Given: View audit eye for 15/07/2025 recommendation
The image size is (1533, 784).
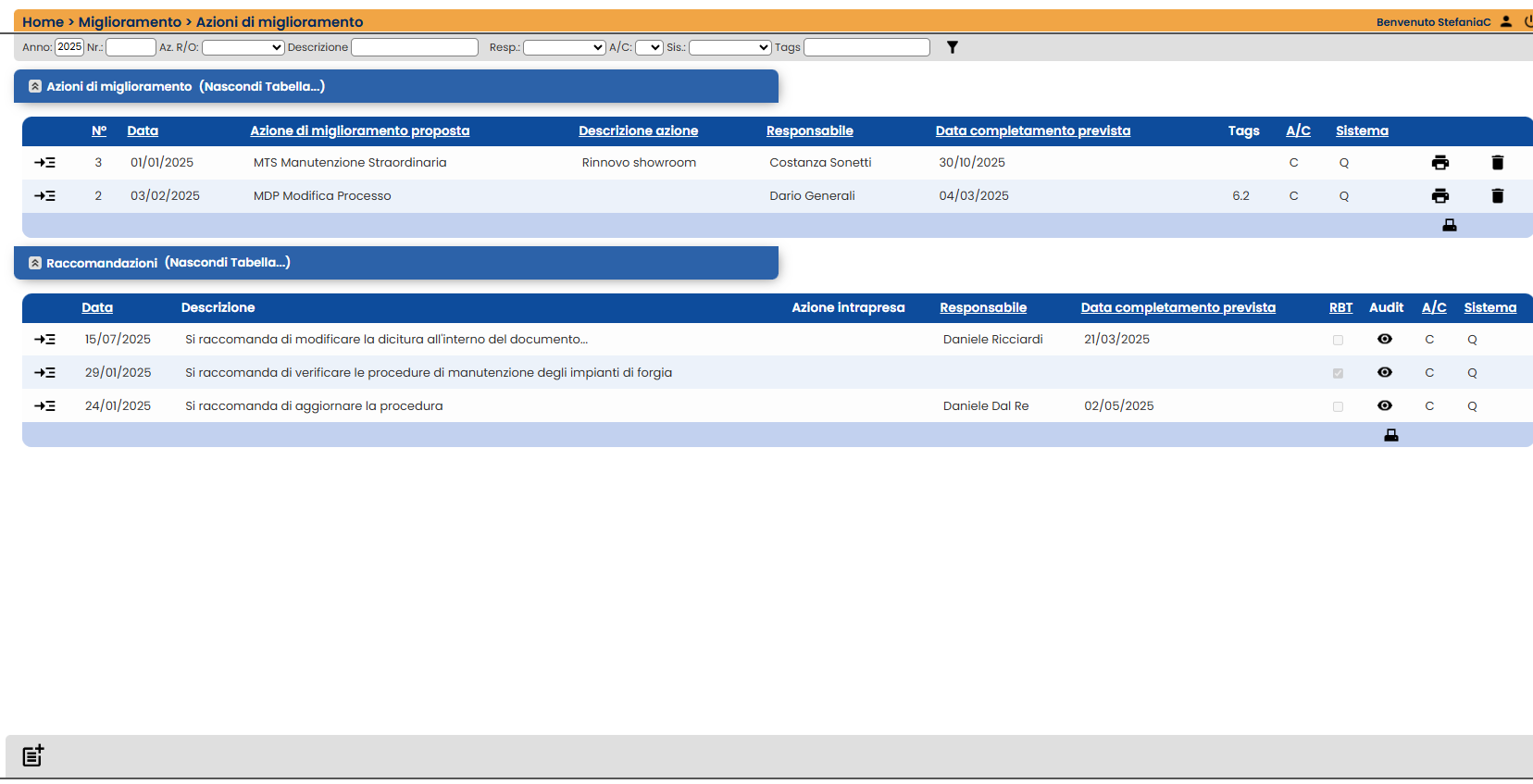Looking at the screenshot, I should coord(1385,340).
